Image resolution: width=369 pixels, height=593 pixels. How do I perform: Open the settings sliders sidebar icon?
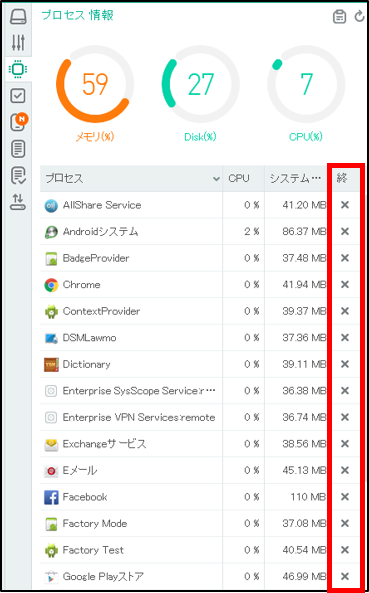[18, 43]
